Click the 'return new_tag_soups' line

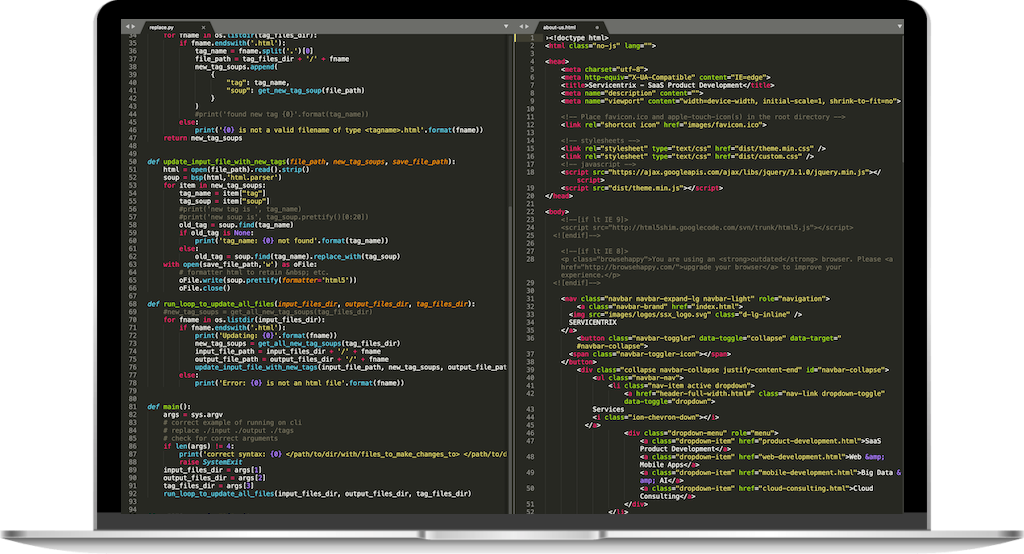point(202,138)
